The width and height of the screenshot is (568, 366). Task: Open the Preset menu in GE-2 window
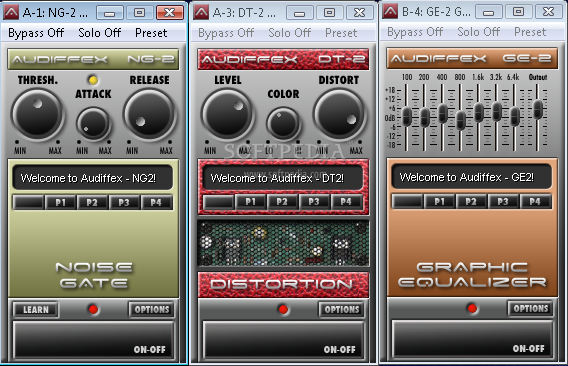pos(530,32)
